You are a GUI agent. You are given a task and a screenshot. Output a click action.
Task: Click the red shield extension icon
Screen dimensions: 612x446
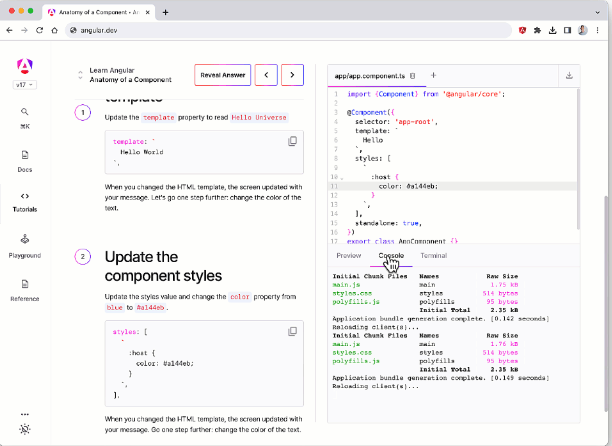[x=522, y=30]
